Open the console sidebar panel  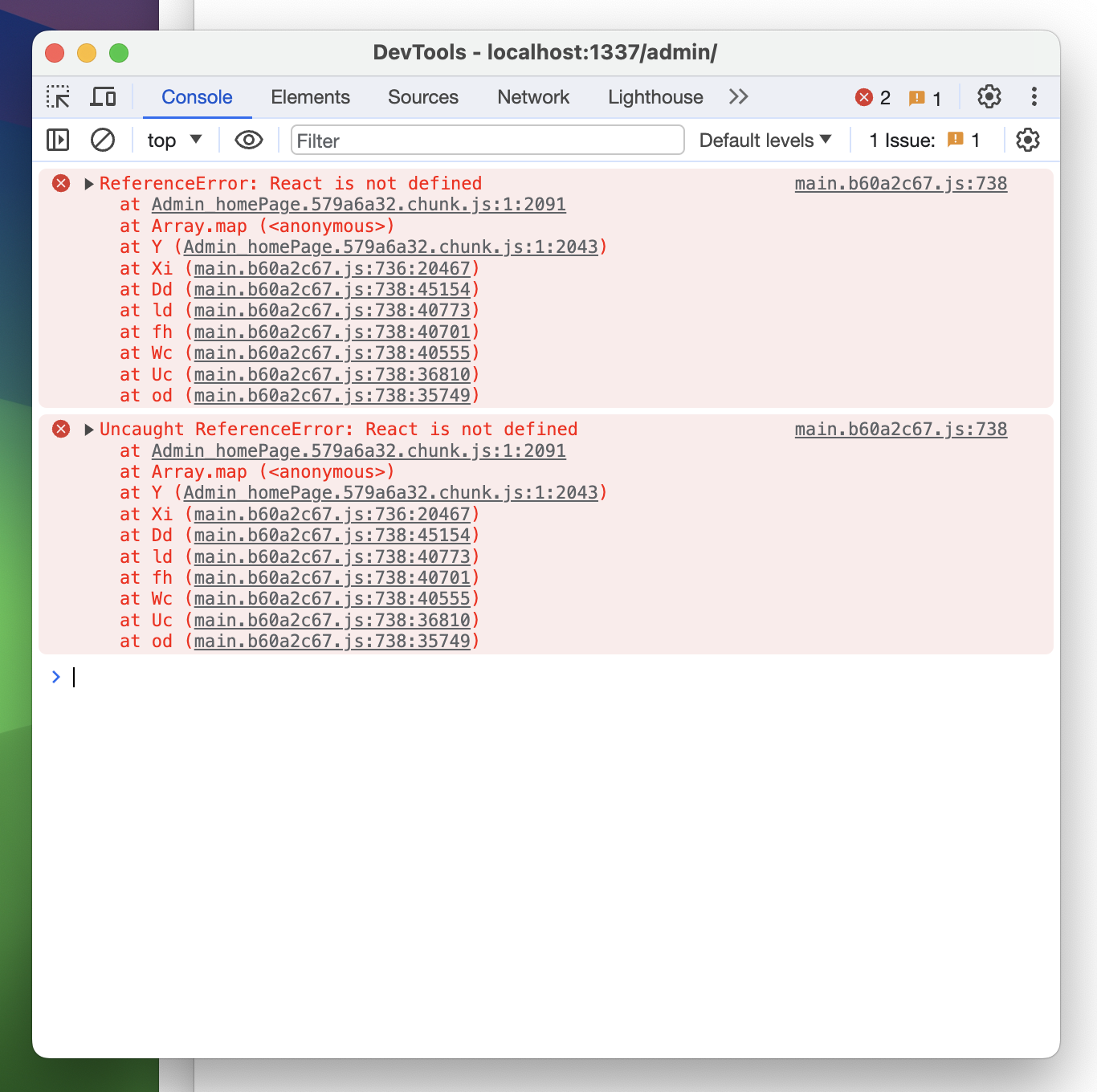point(57,140)
